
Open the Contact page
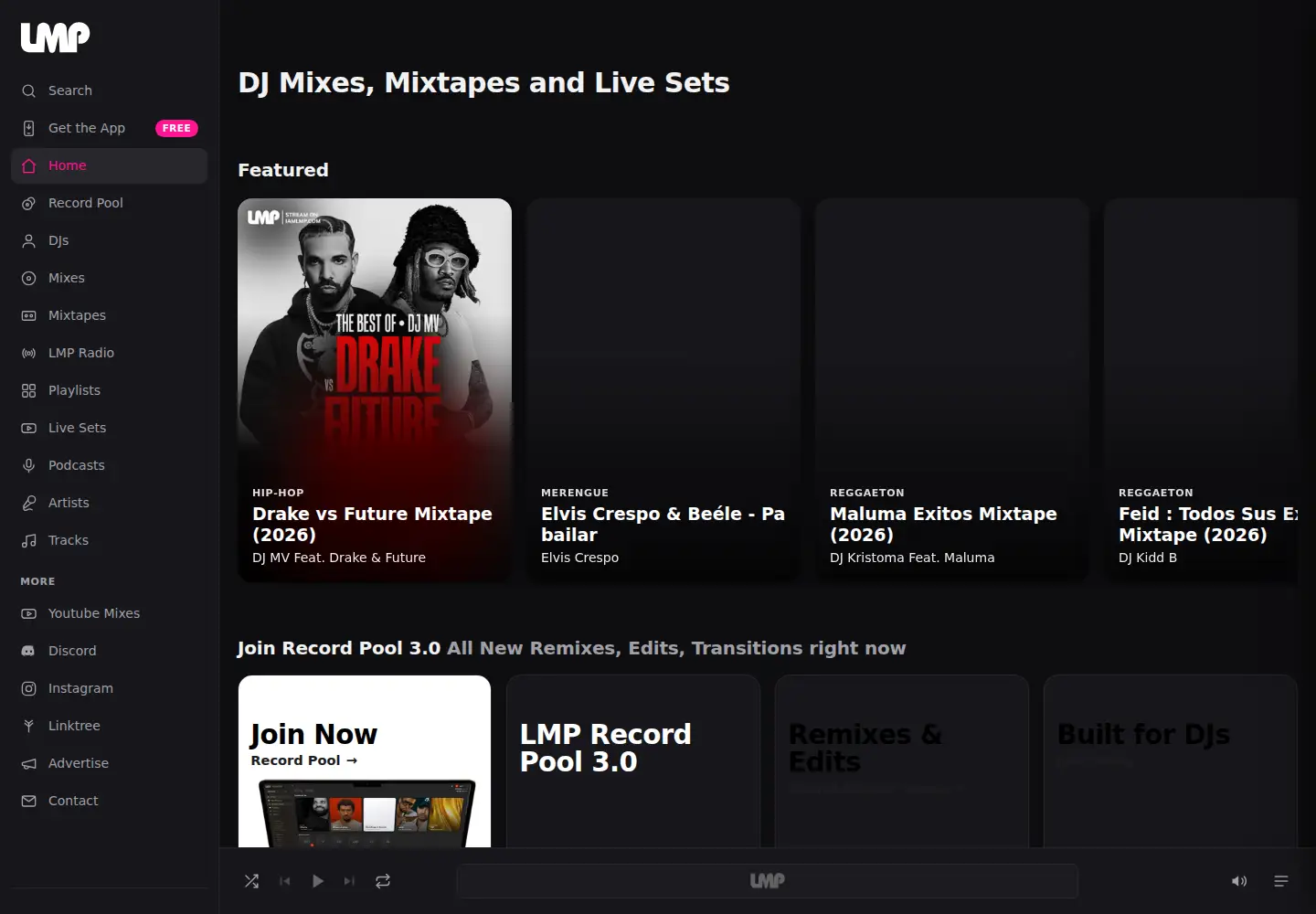(x=110, y=801)
